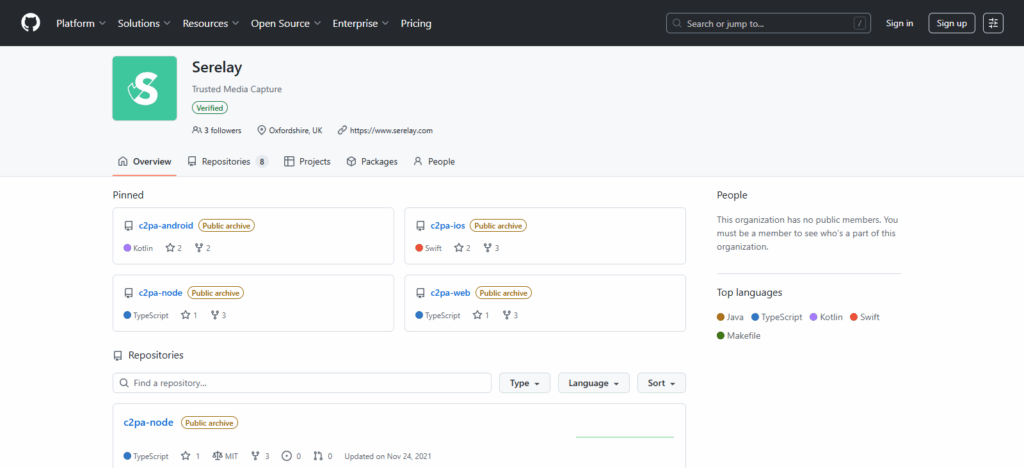Open the Language filter dropdown
The height and width of the screenshot is (468, 1024).
pyautogui.click(x=593, y=383)
